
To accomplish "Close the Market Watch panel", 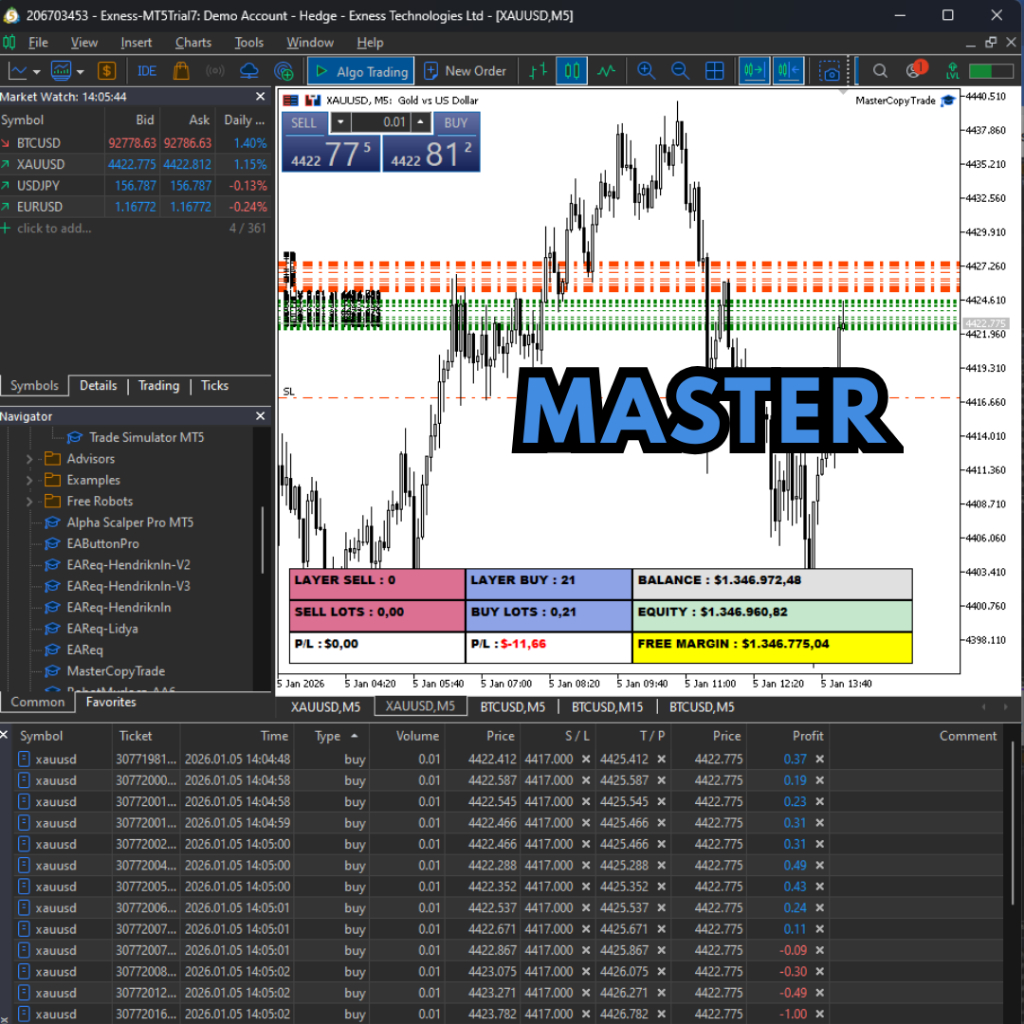I will [261, 97].
